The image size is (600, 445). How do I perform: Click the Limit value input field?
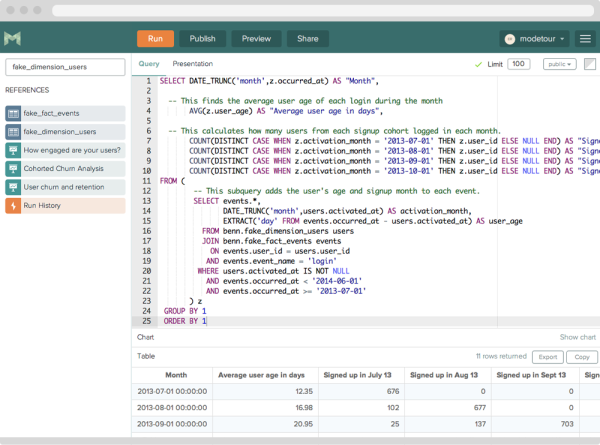pyautogui.click(x=518, y=64)
